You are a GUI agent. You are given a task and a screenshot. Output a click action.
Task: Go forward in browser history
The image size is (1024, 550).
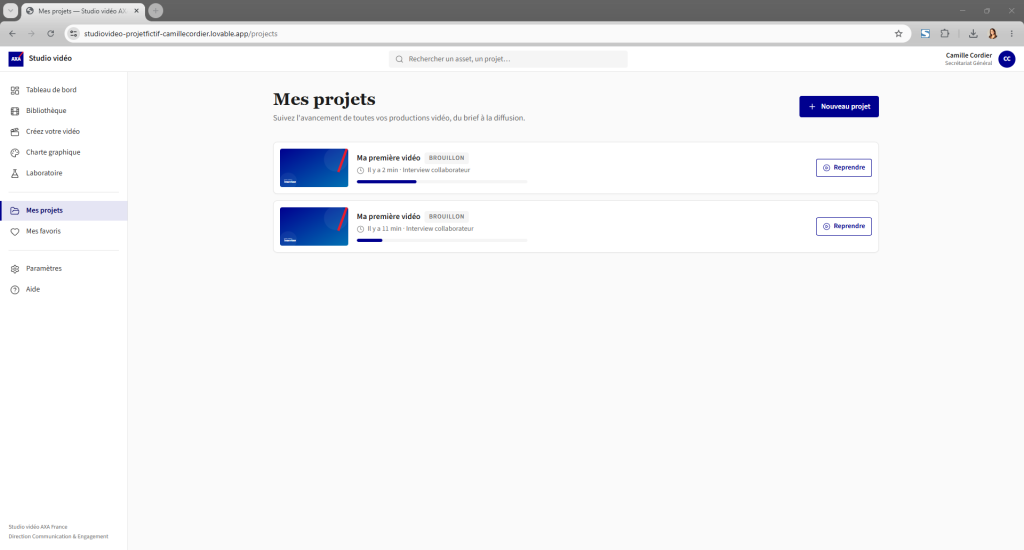pyautogui.click(x=31, y=34)
